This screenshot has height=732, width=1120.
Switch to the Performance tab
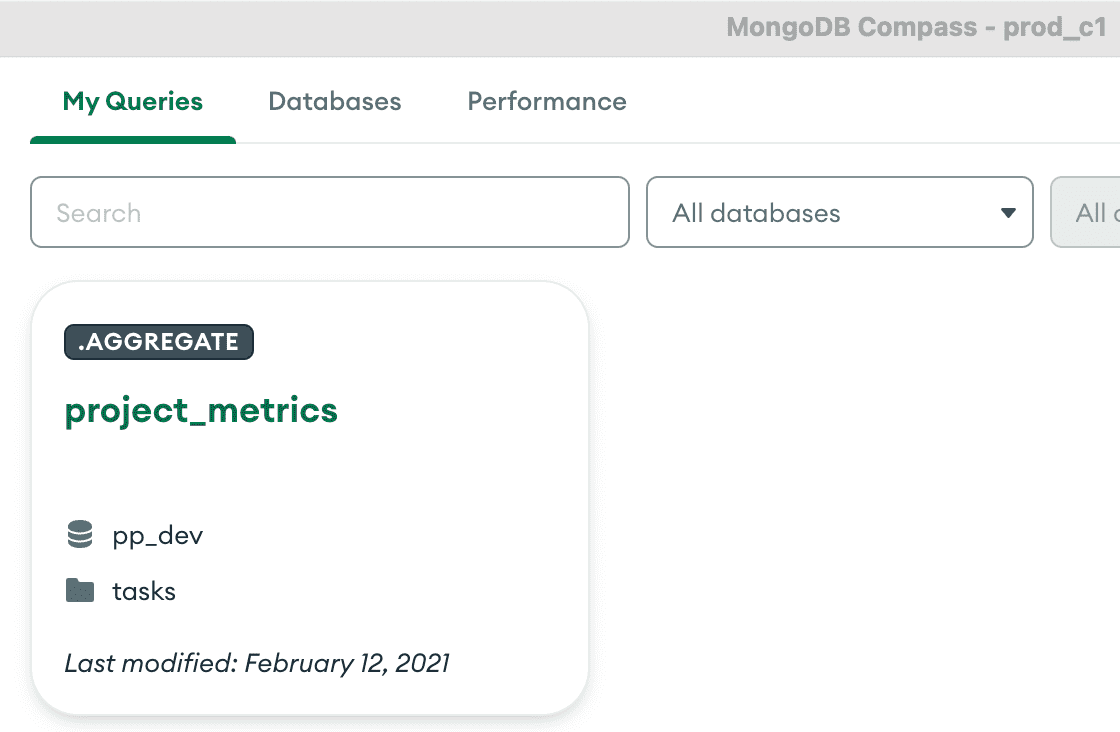[546, 101]
